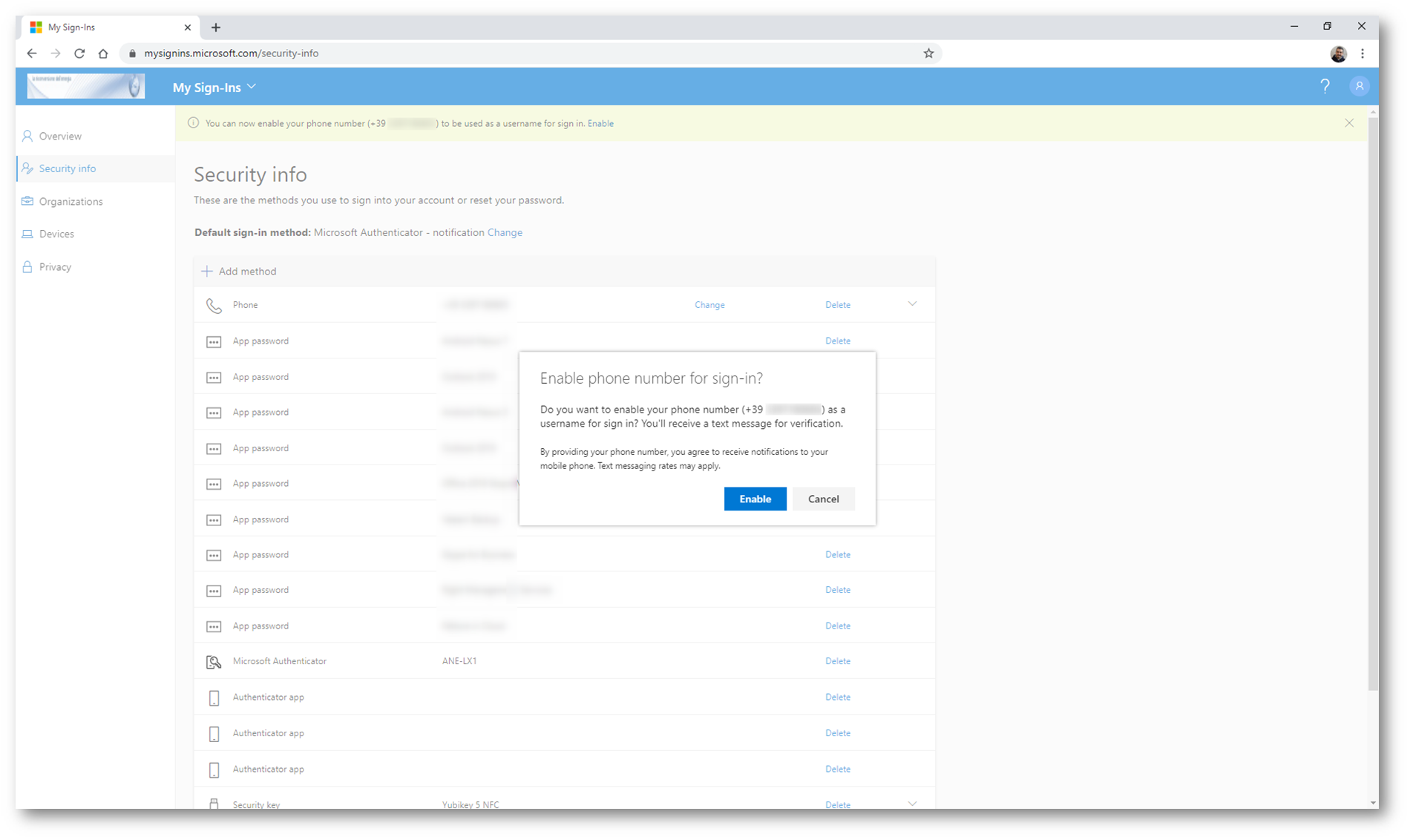This screenshot has width=1410, height=840.
Task: Click the organization logo in header
Action: 86,86
